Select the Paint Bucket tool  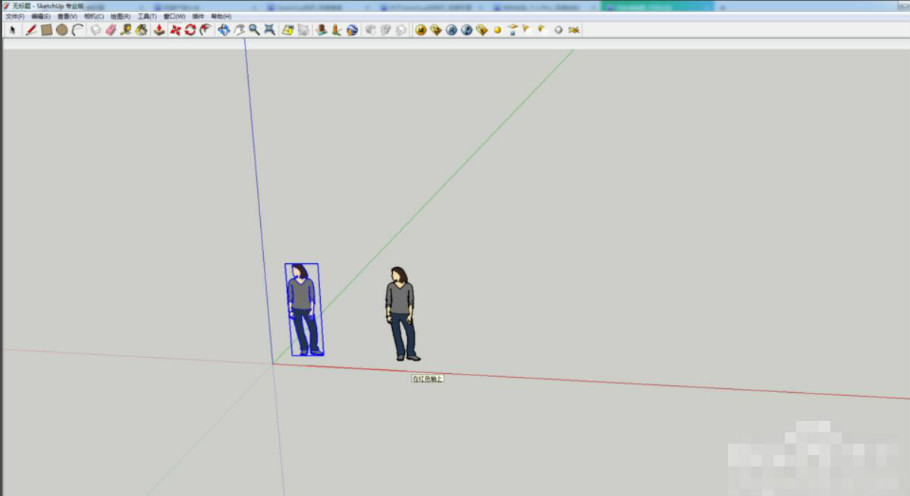[141, 30]
